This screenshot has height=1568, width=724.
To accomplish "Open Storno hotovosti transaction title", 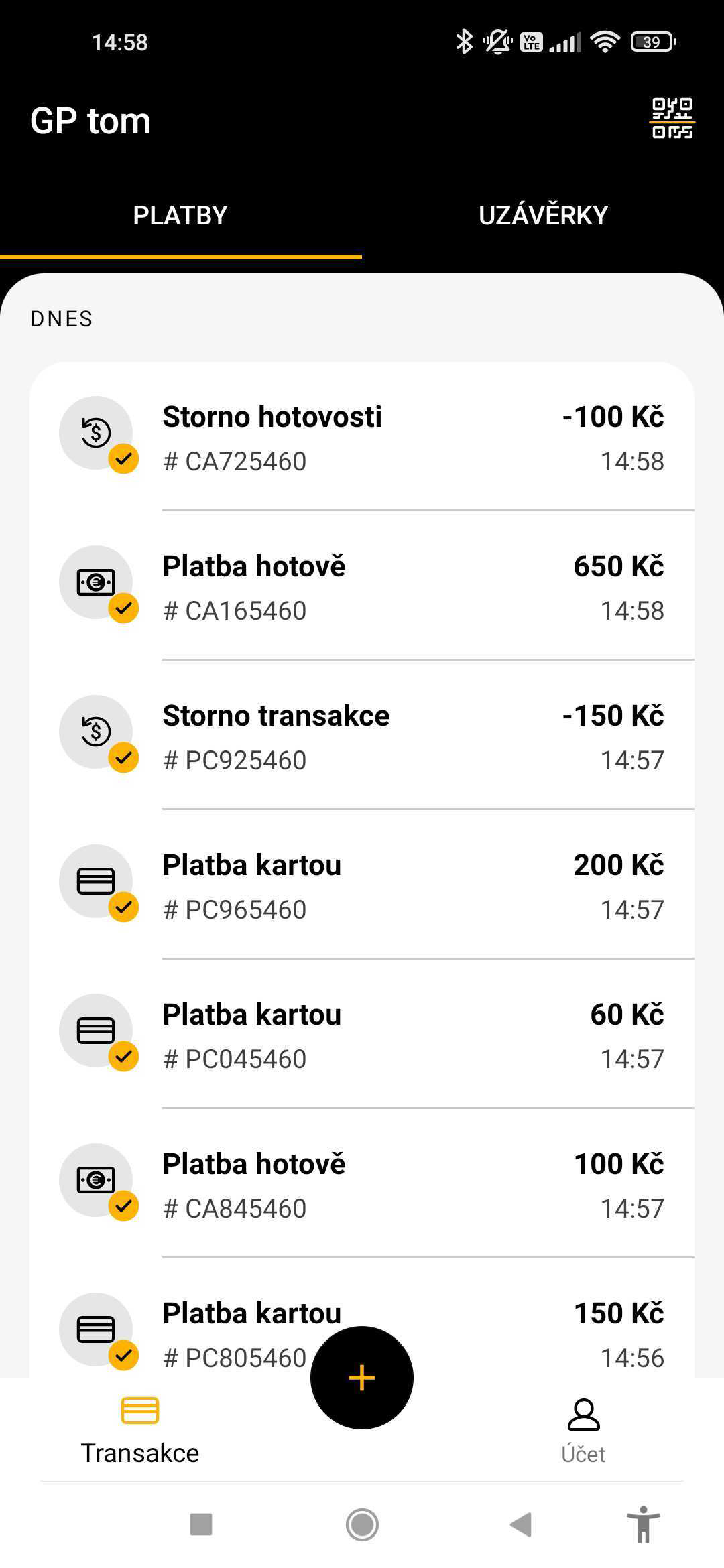I will 272,417.
